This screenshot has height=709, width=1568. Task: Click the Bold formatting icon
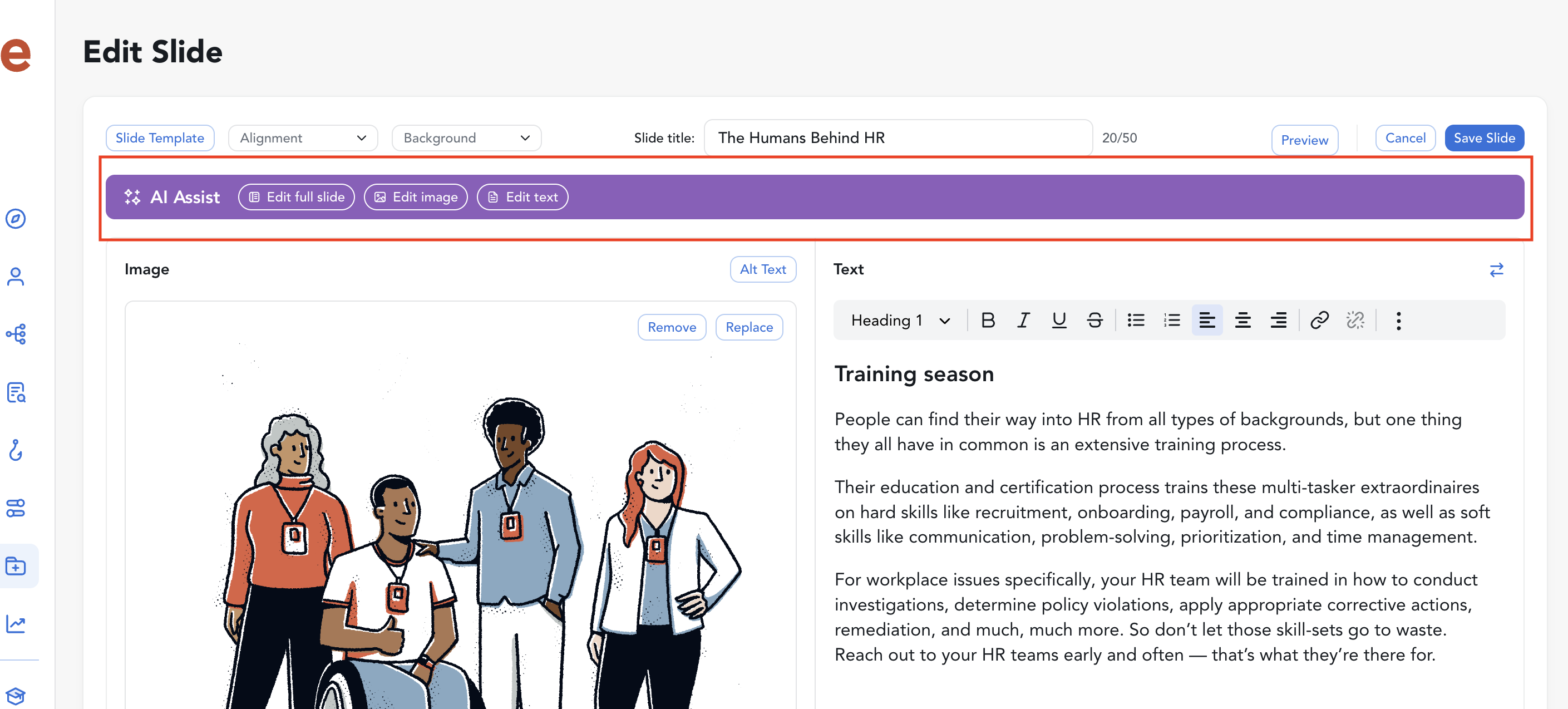(988, 320)
